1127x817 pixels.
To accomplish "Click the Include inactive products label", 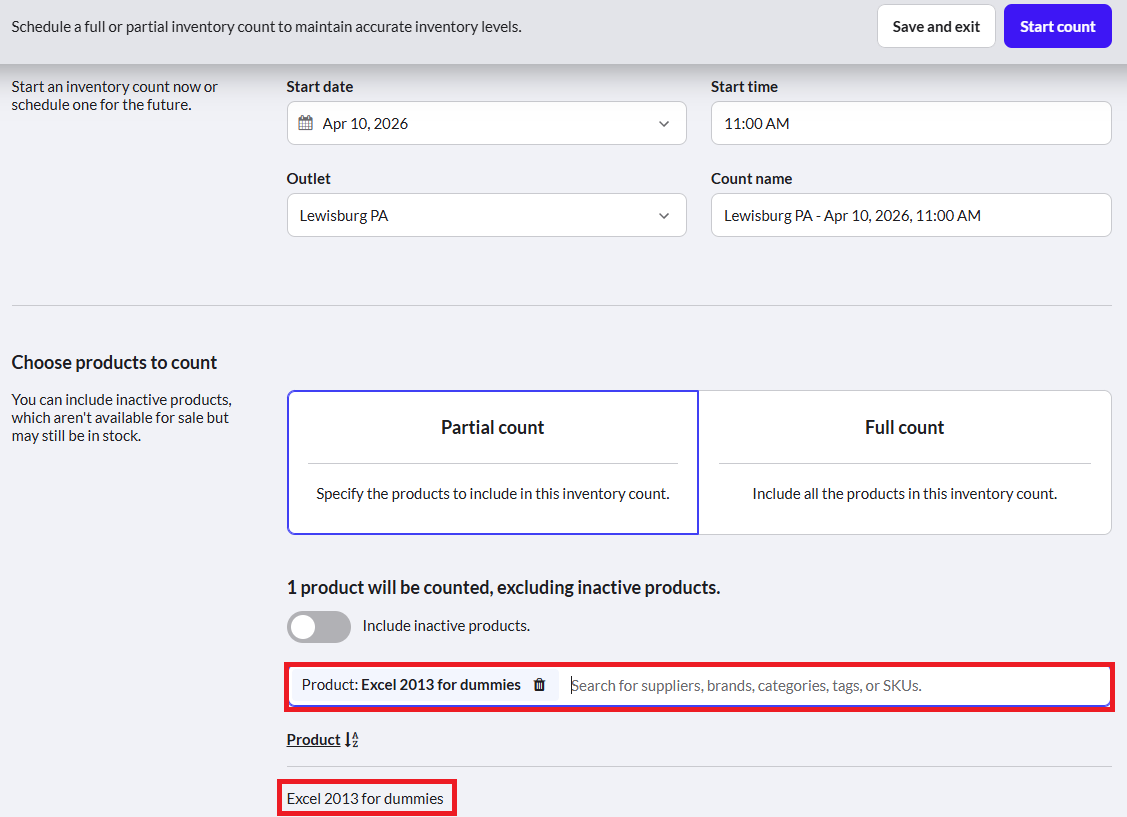I will [x=446, y=626].
